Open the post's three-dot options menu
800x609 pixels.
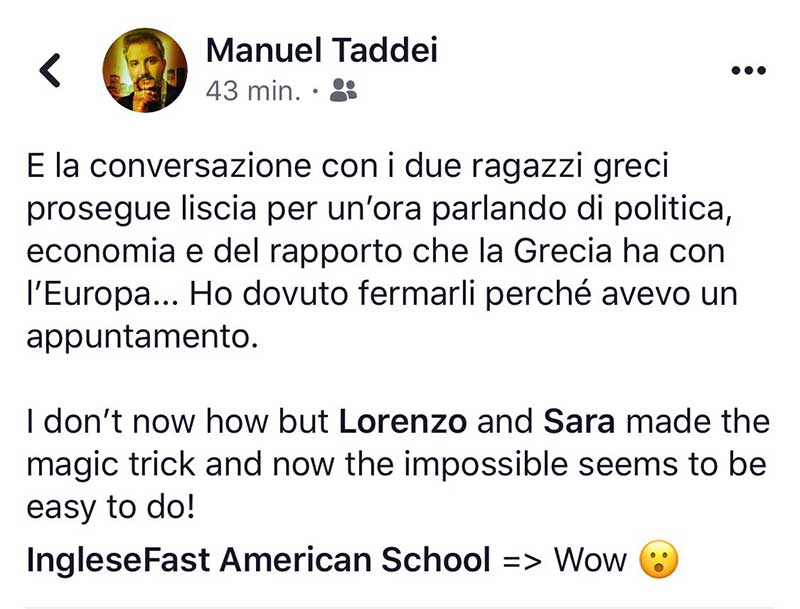click(748, 71)
